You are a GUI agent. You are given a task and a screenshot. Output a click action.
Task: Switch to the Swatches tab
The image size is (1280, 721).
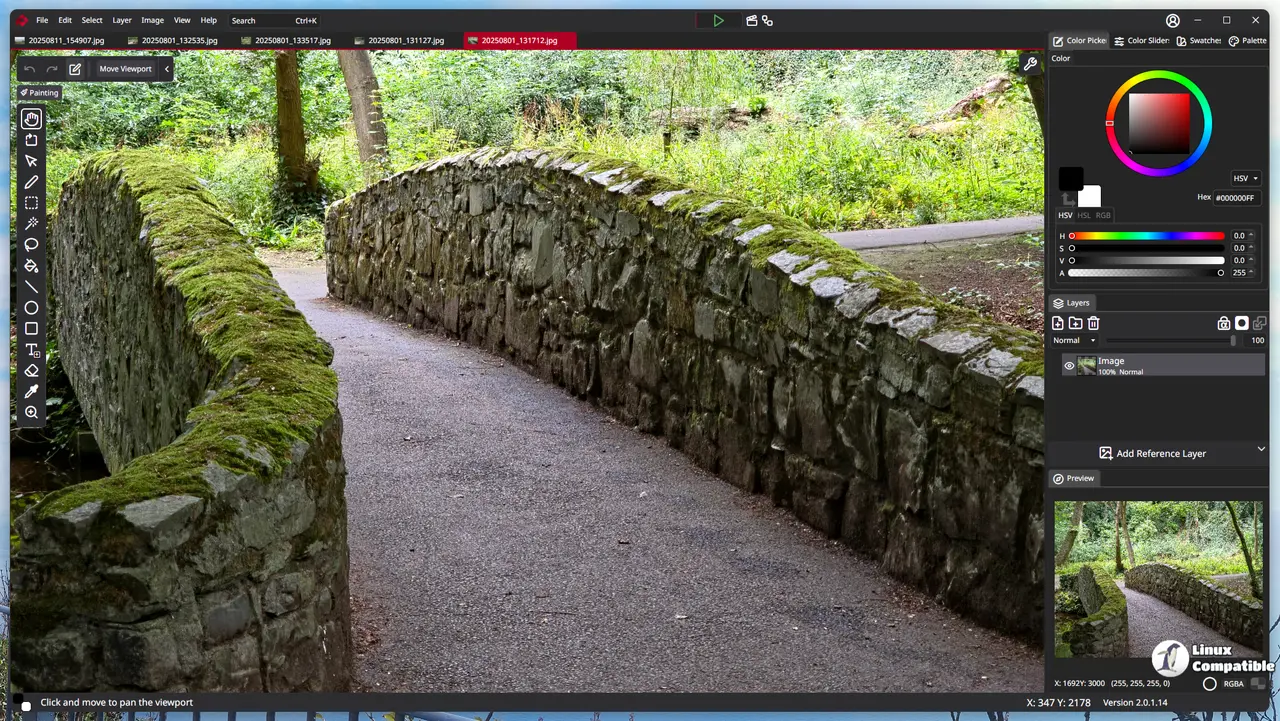(x=1198, y=41)
